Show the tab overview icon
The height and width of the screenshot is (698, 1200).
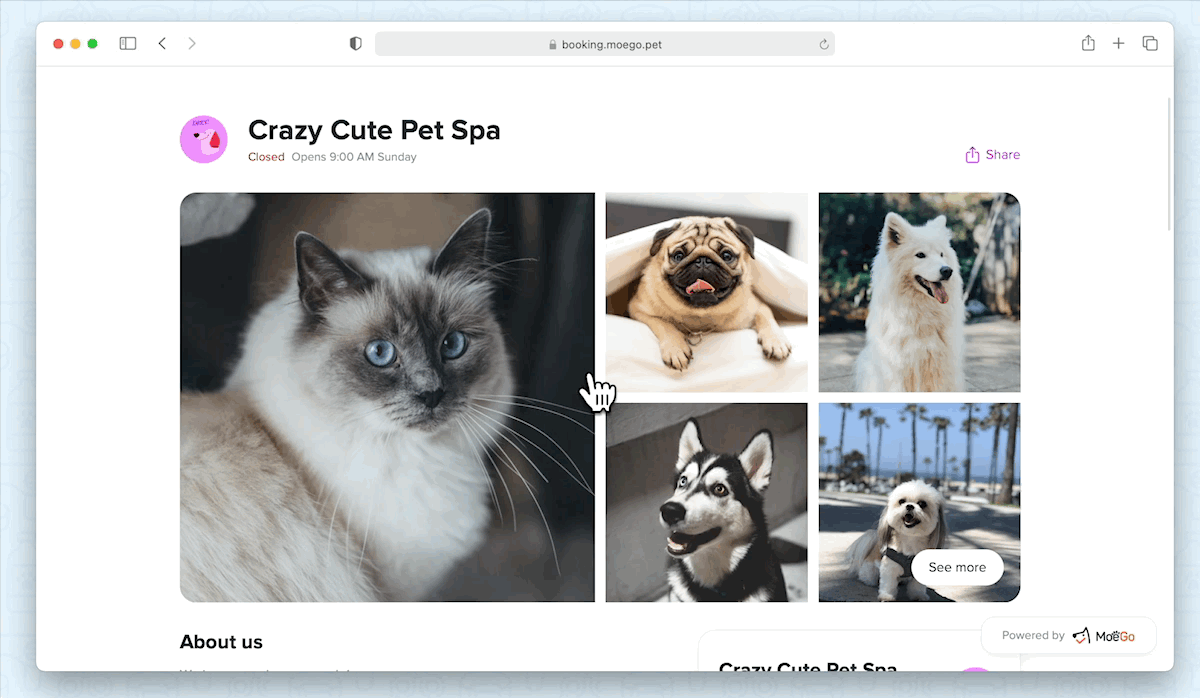(x=1150, y=44)
